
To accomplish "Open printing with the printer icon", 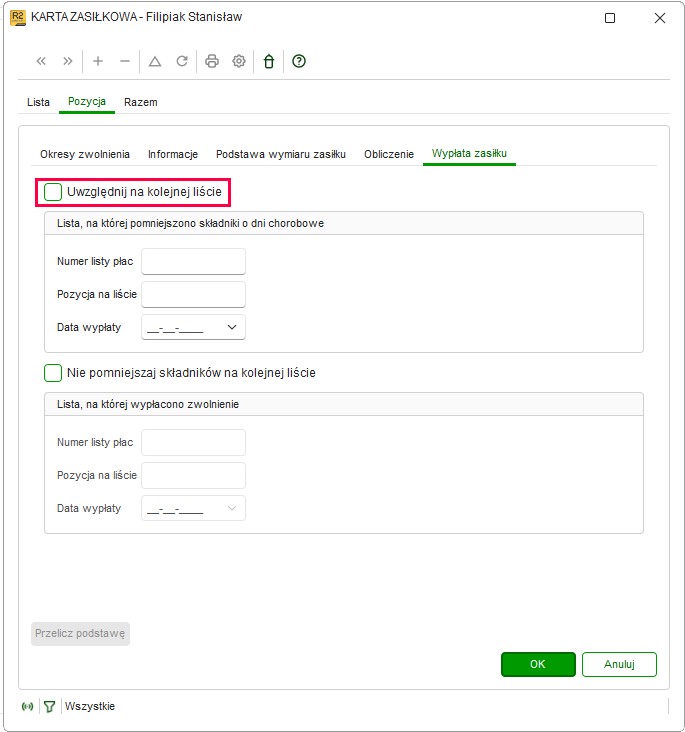I will coord(212,61).
